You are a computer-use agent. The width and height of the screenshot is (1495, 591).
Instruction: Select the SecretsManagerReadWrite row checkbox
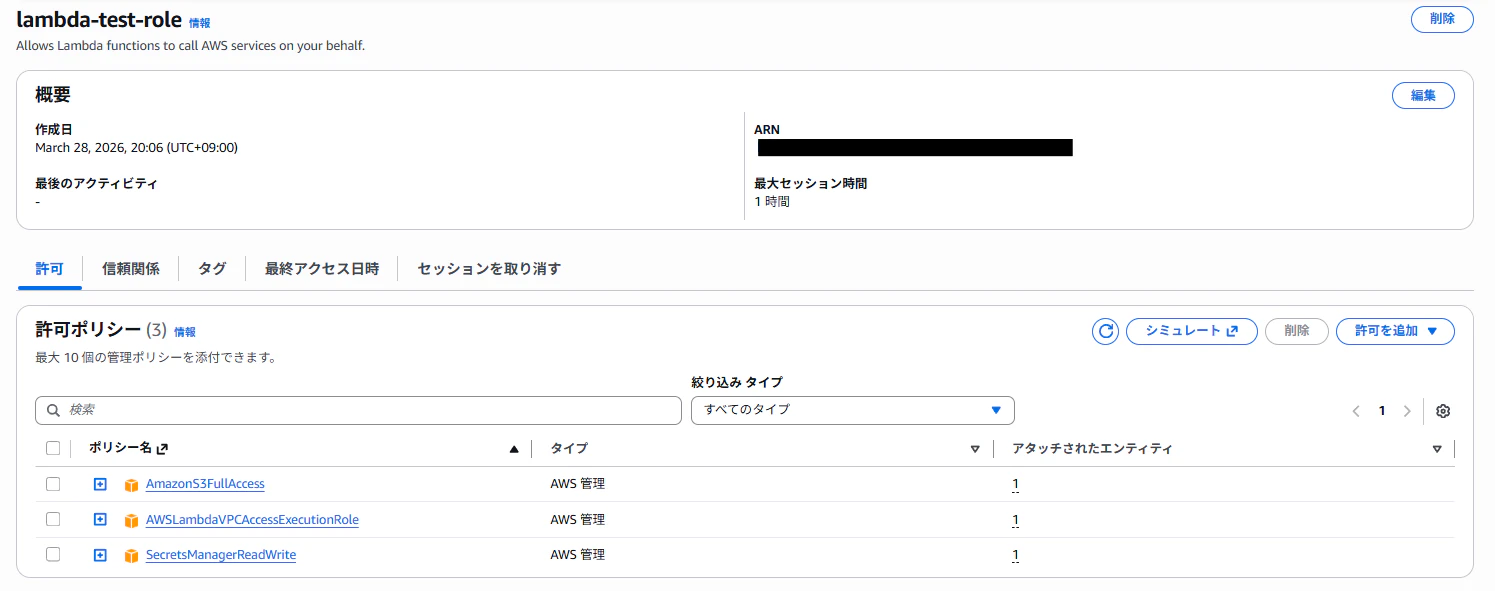(x=53, y=554)
